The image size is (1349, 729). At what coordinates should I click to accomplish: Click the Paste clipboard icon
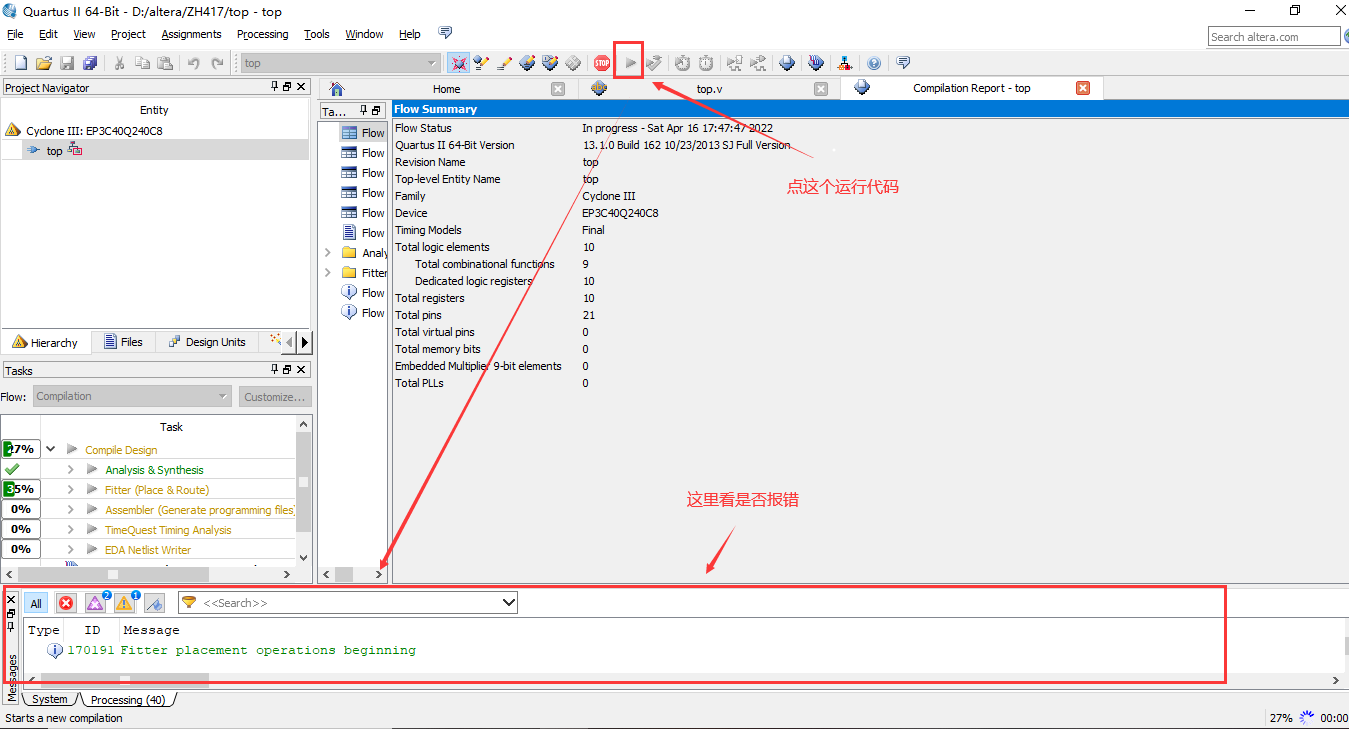(165, 63)
